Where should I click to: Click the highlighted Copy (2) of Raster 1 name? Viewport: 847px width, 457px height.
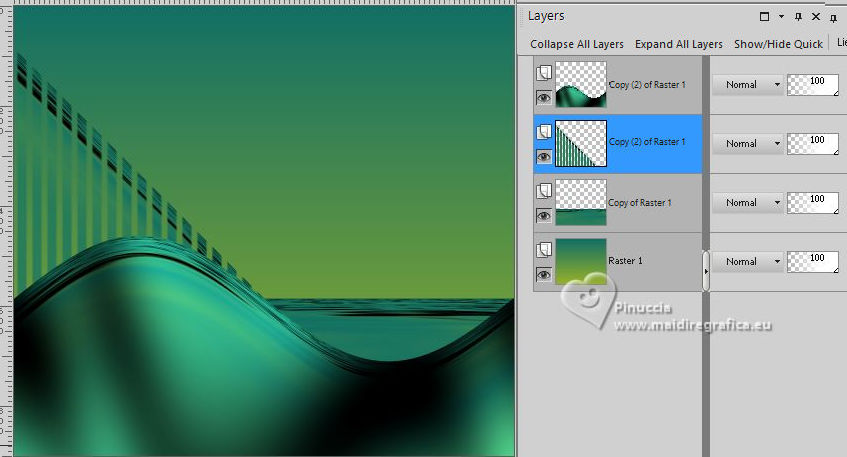[647, 142]
